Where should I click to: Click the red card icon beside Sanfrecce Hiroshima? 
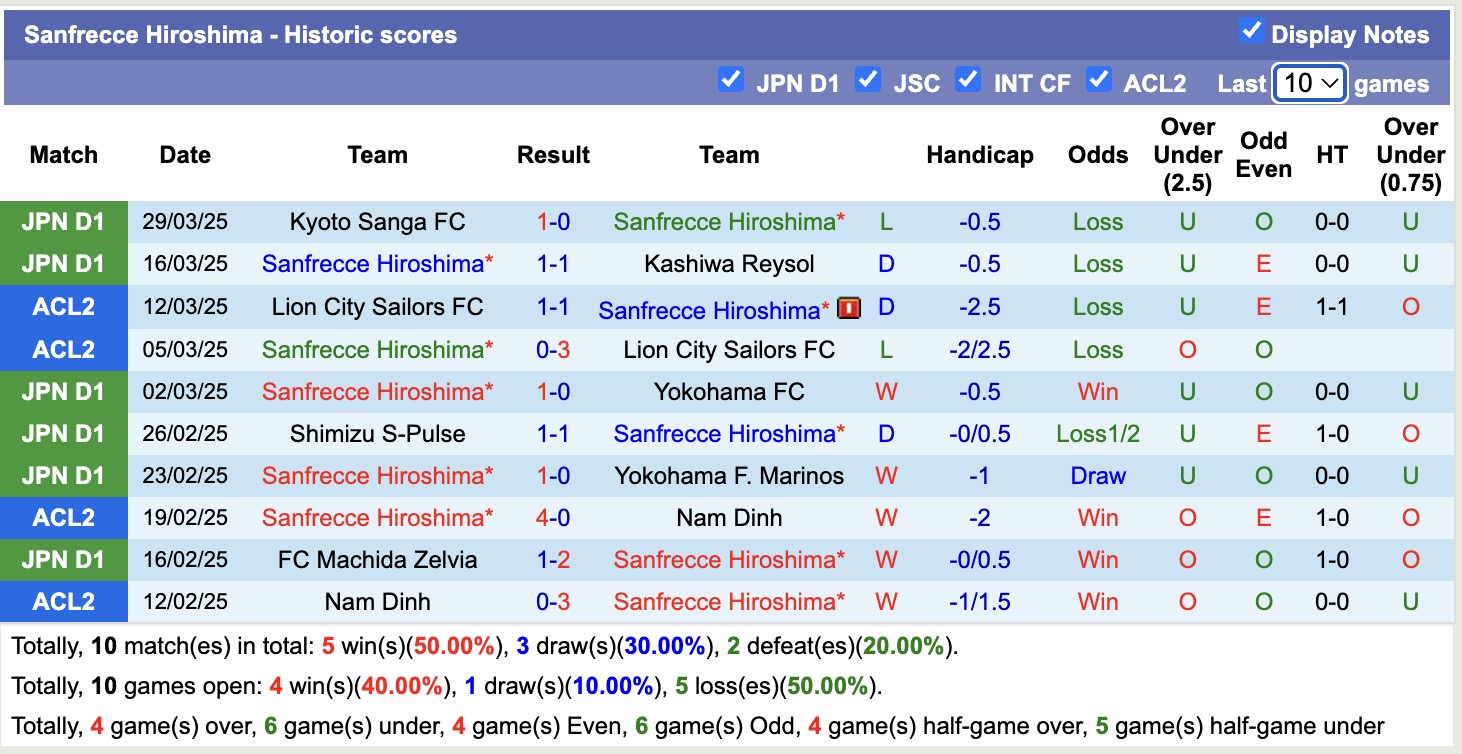click(846, 309)
